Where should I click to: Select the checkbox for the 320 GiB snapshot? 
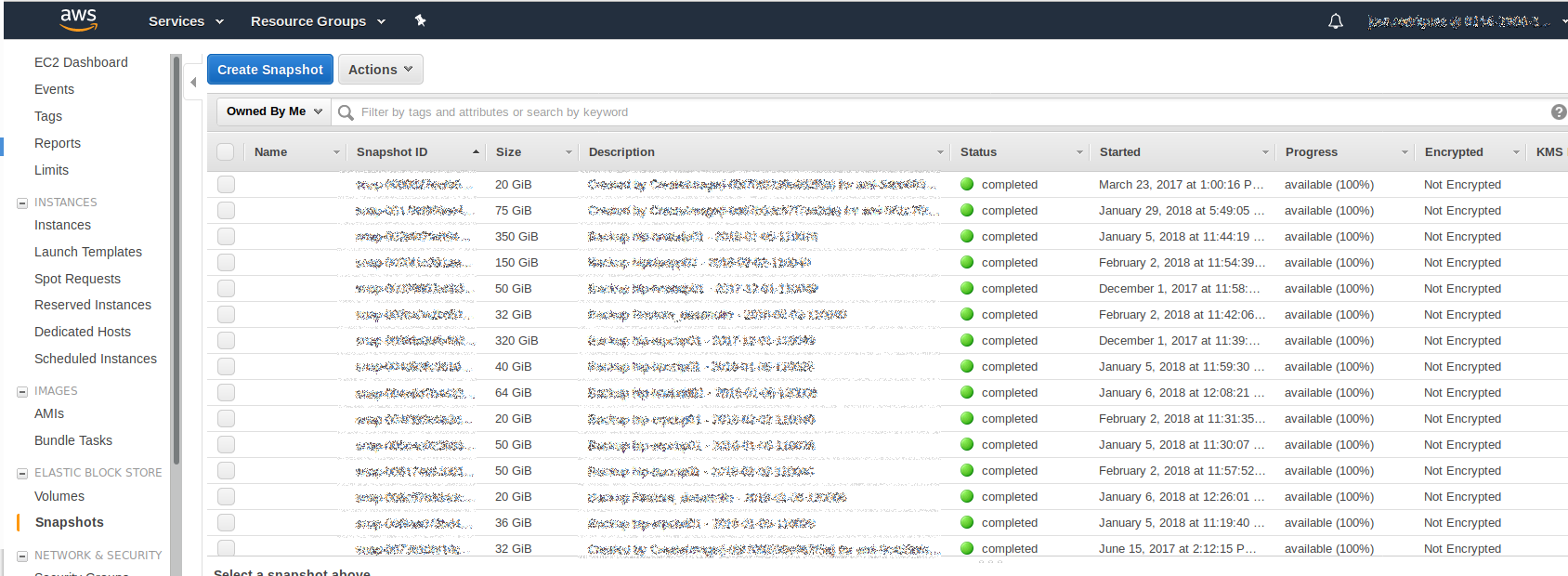(226, 341)
